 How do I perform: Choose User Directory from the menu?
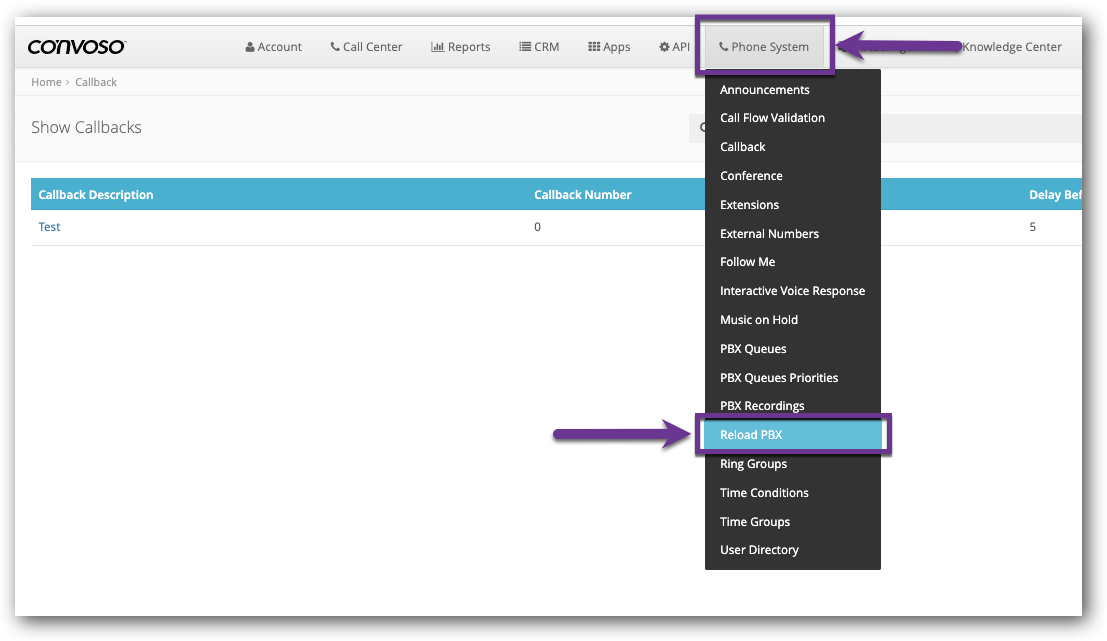point(759,549)
